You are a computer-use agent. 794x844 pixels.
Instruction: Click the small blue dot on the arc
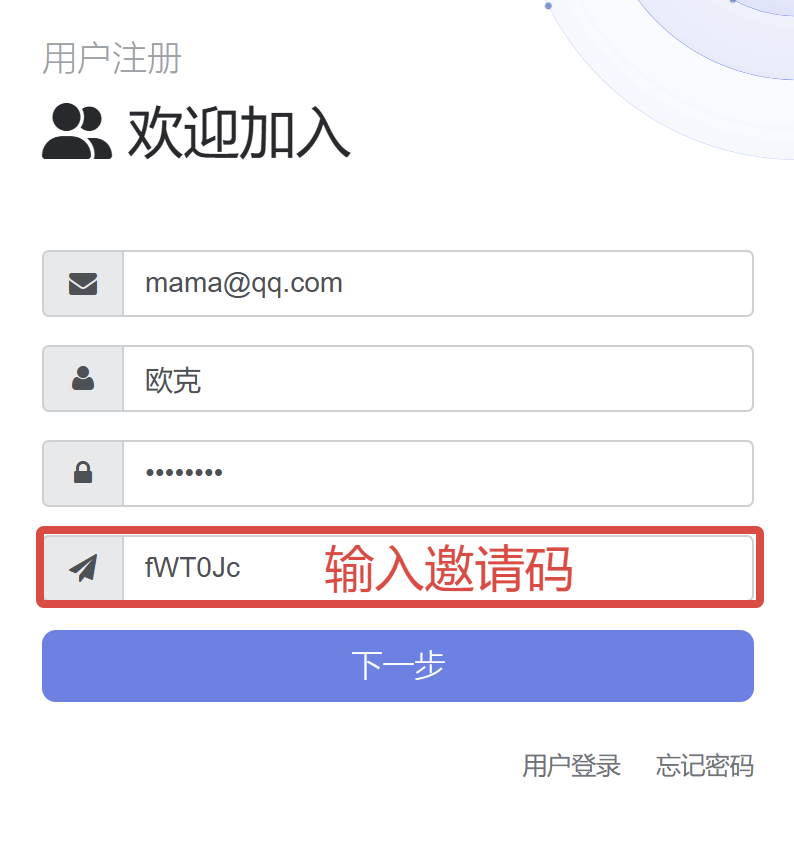[548, 6]
